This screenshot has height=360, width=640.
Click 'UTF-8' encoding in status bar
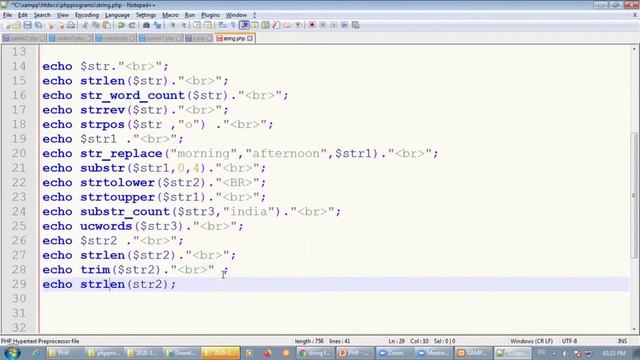coord(569,341)
